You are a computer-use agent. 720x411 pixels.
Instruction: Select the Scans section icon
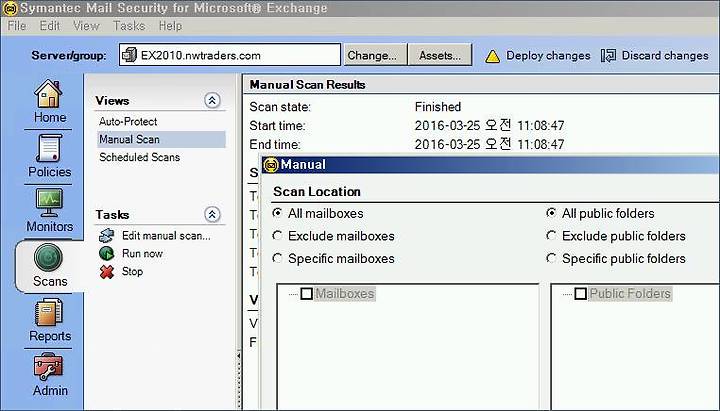tap(48, 257)
